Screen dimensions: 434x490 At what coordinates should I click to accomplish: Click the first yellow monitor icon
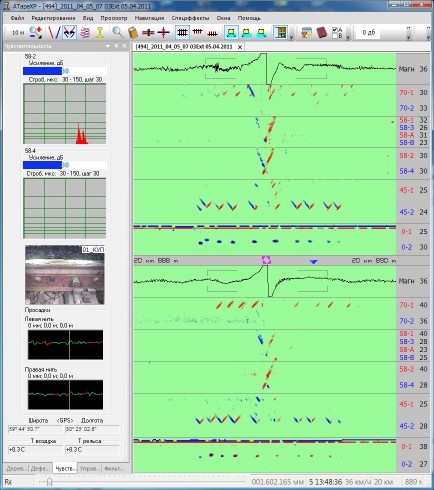[231, 32]
